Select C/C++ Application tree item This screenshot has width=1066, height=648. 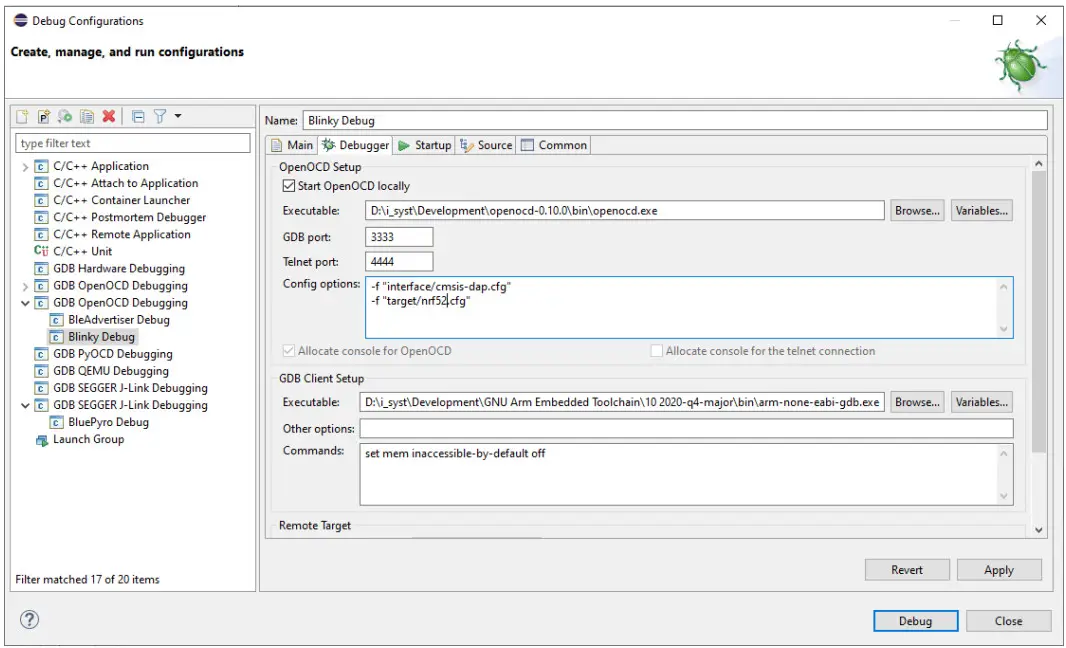pyautogui.click(x=101, y=166)
